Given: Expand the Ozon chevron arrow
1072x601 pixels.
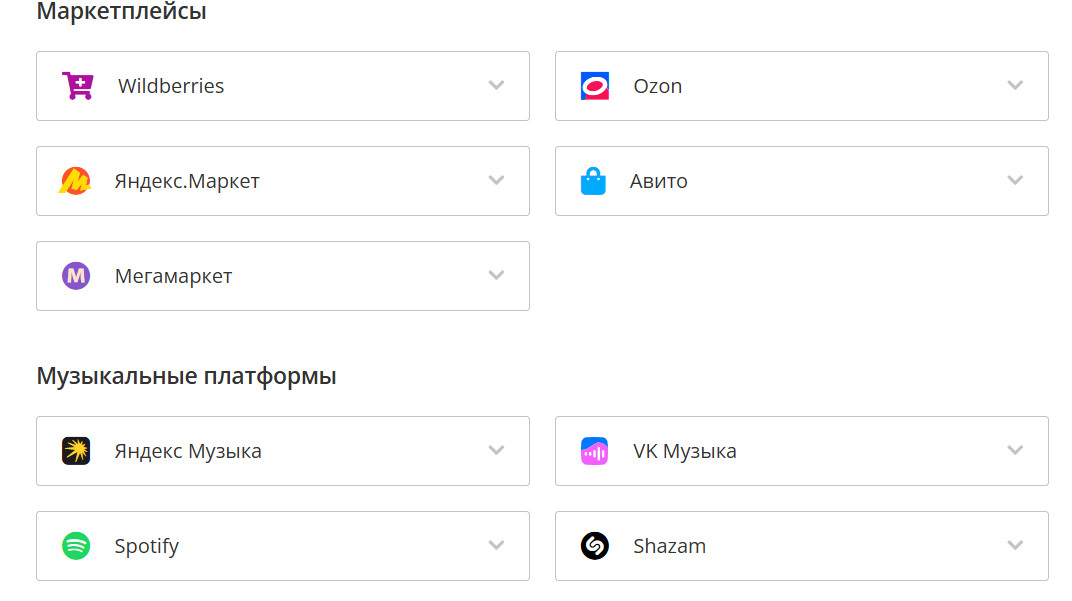Looking at the screenshot, I should click(1015, 86).
